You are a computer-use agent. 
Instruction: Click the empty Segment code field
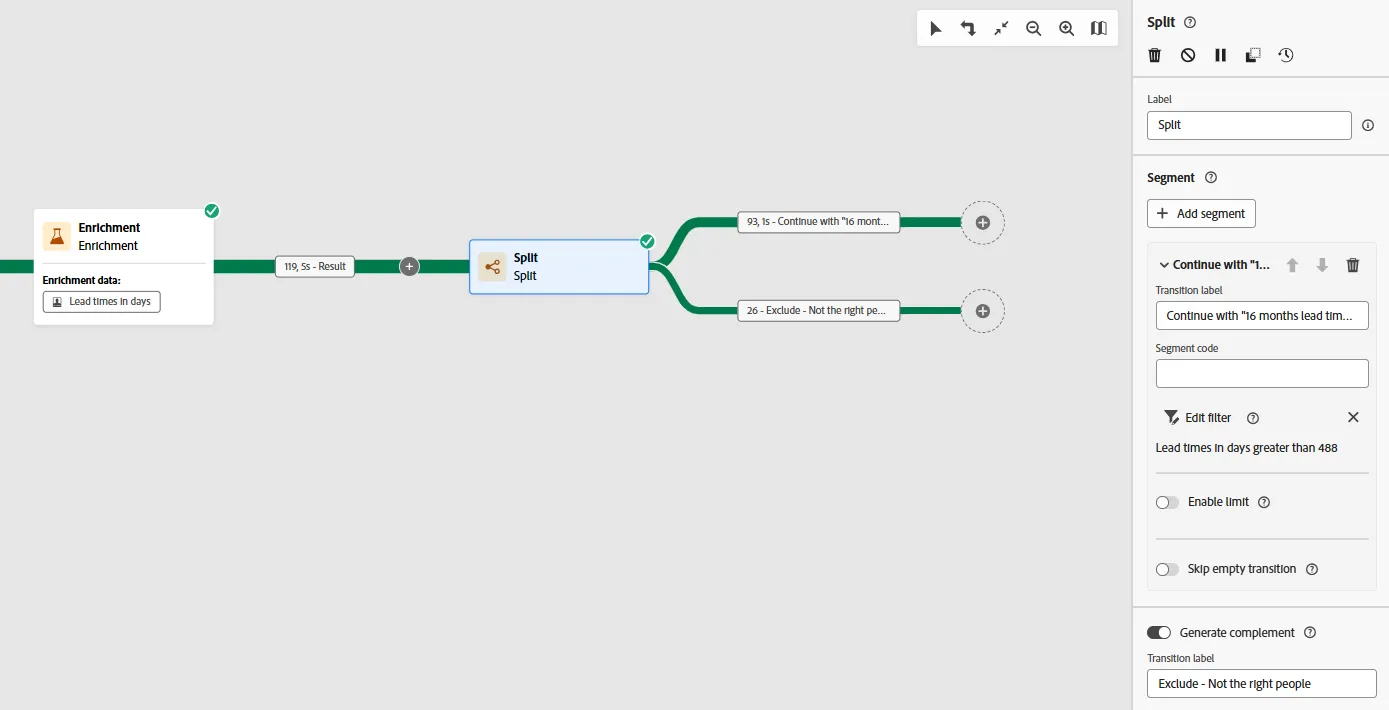click(1262, 373)
